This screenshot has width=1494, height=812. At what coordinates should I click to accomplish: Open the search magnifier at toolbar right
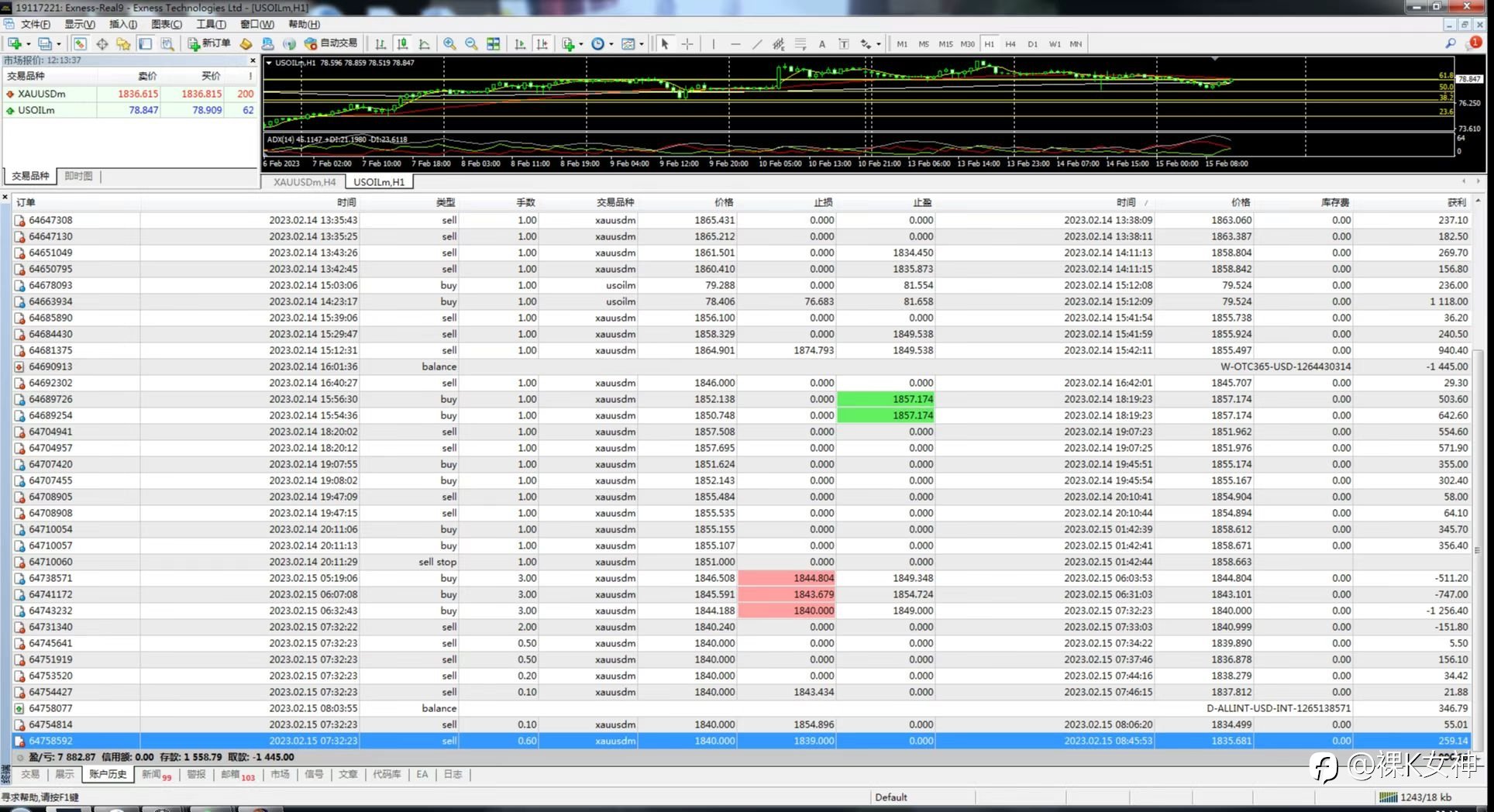pyautogui.click(x=1451, y=44)
